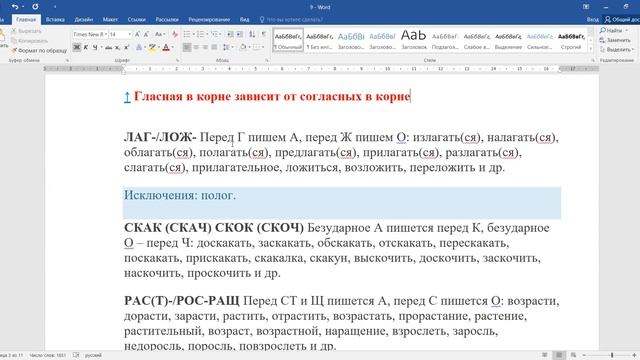Viewport: 640px width, 360px height.
Task: Open Абзац paragraph dialog launcher
Action: [267, 60]
